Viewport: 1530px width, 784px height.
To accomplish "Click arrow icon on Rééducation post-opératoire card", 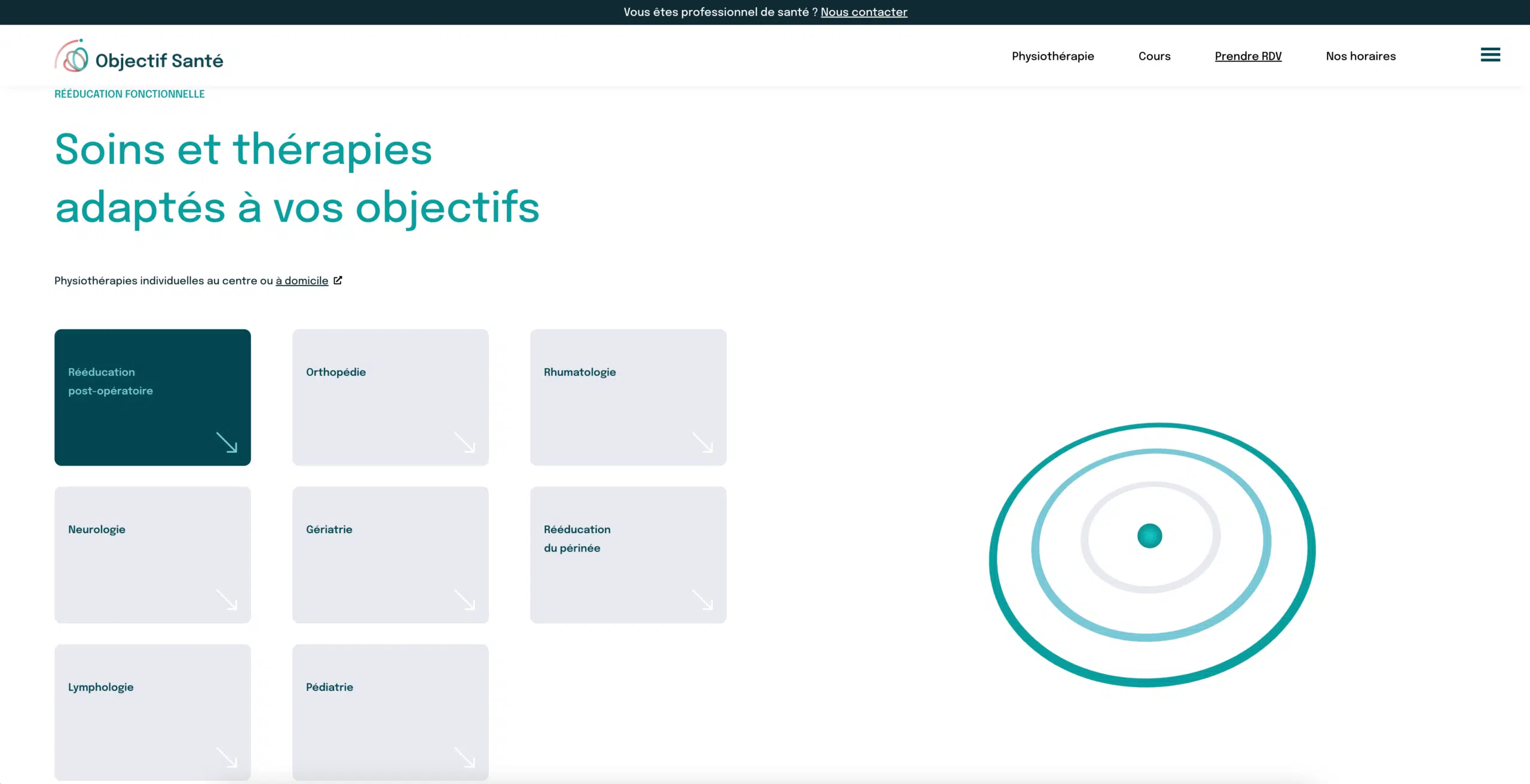I will tap(227, 442).
